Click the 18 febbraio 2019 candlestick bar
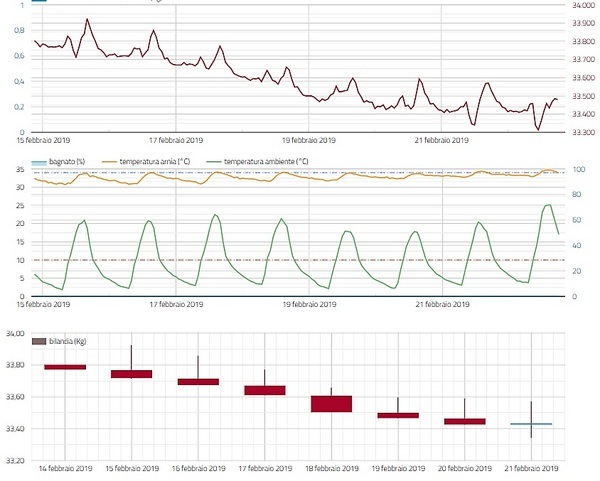Viewport: 600px width, 481px height. click(x=331, y=404)
